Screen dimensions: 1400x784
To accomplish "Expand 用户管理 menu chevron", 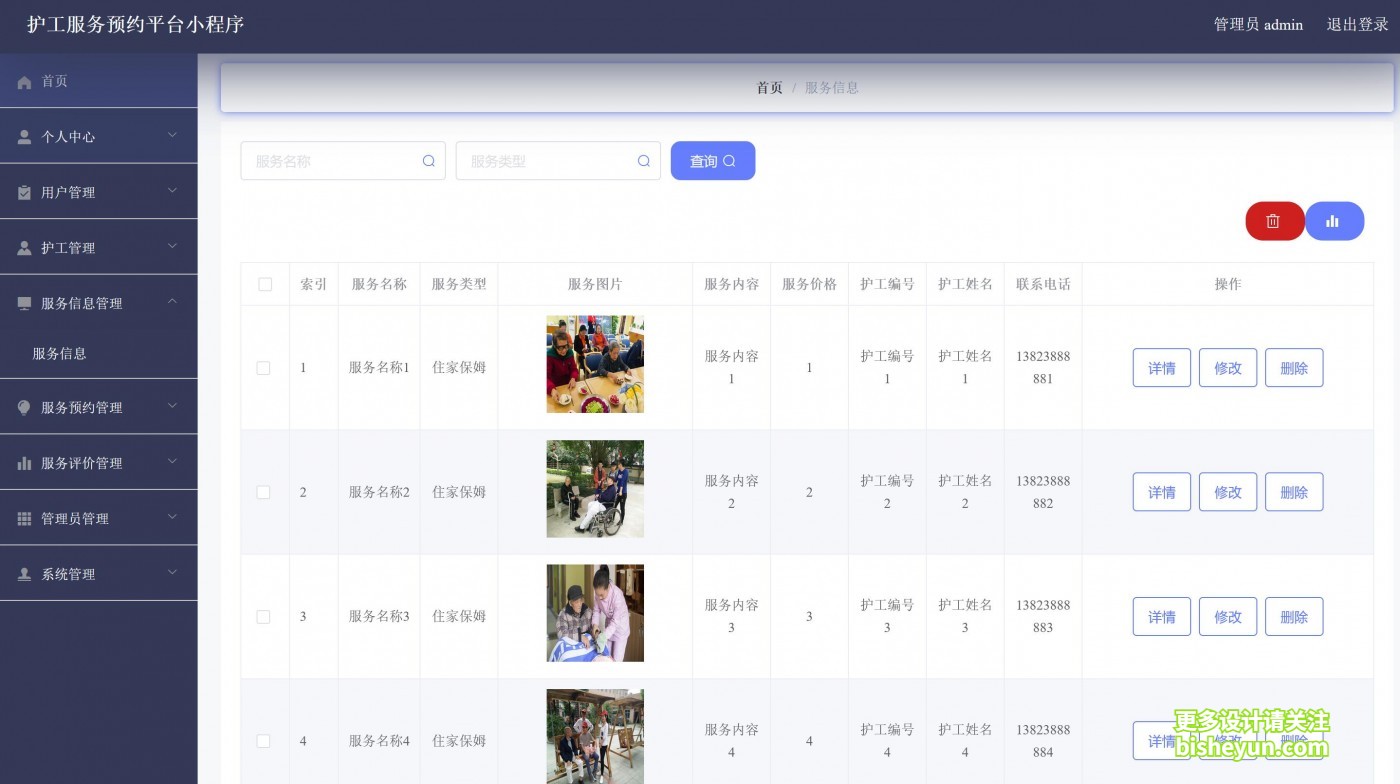I will pyautogui.click(x=172, y=190).
